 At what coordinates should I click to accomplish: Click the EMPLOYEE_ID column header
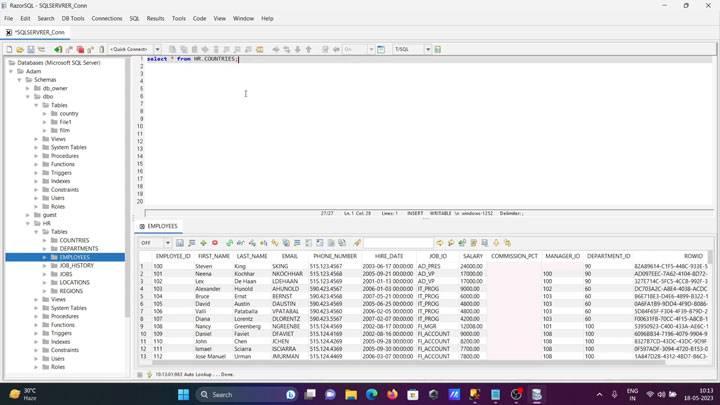[173, 256]
